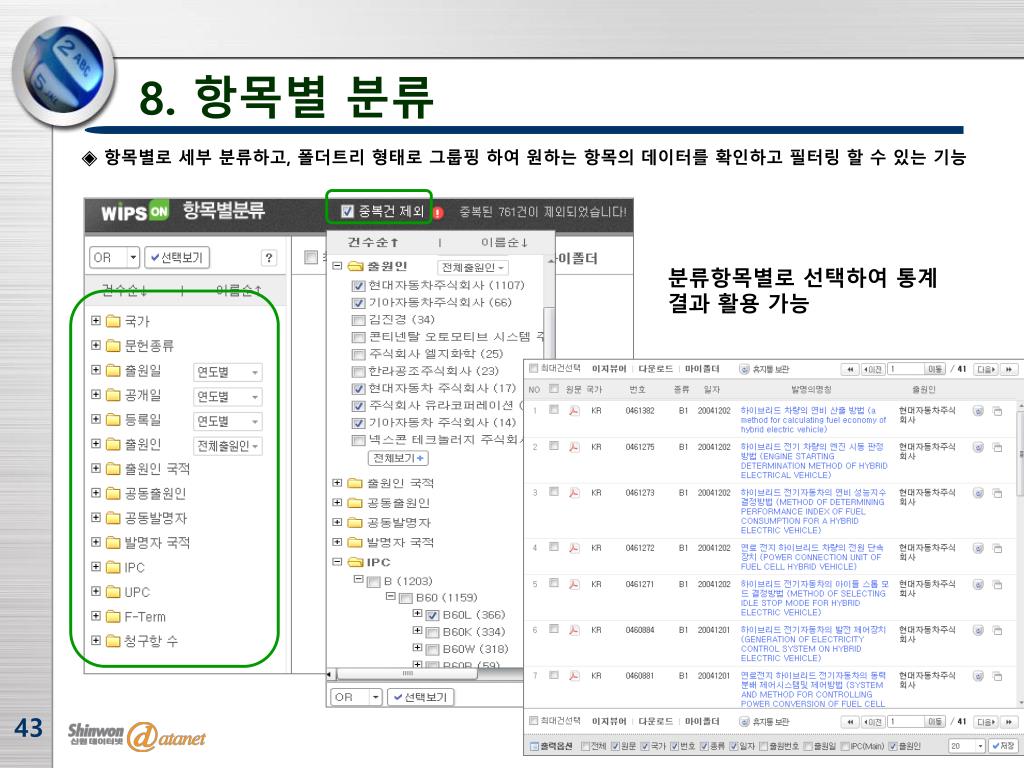
Task: Open the 20 per-page dropdown
Action: click(967, 746)
